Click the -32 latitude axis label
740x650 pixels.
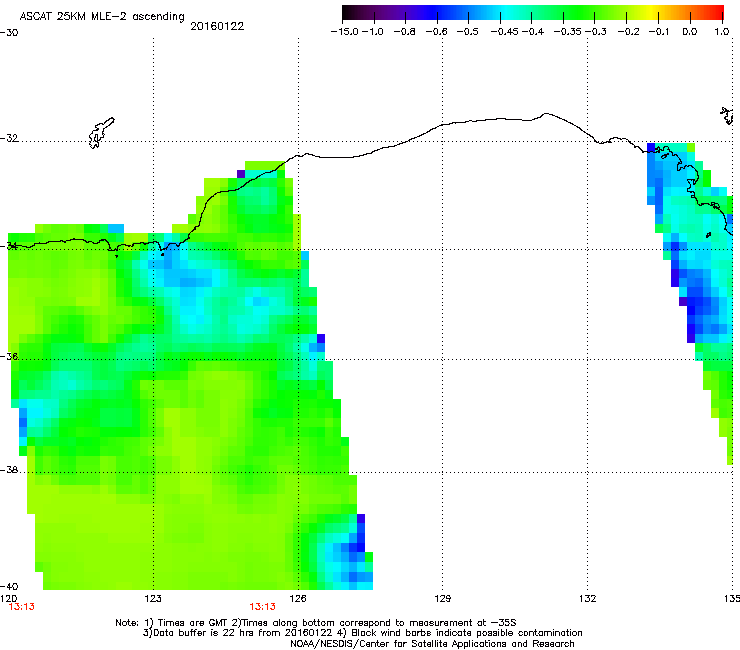tap(9, 138)
